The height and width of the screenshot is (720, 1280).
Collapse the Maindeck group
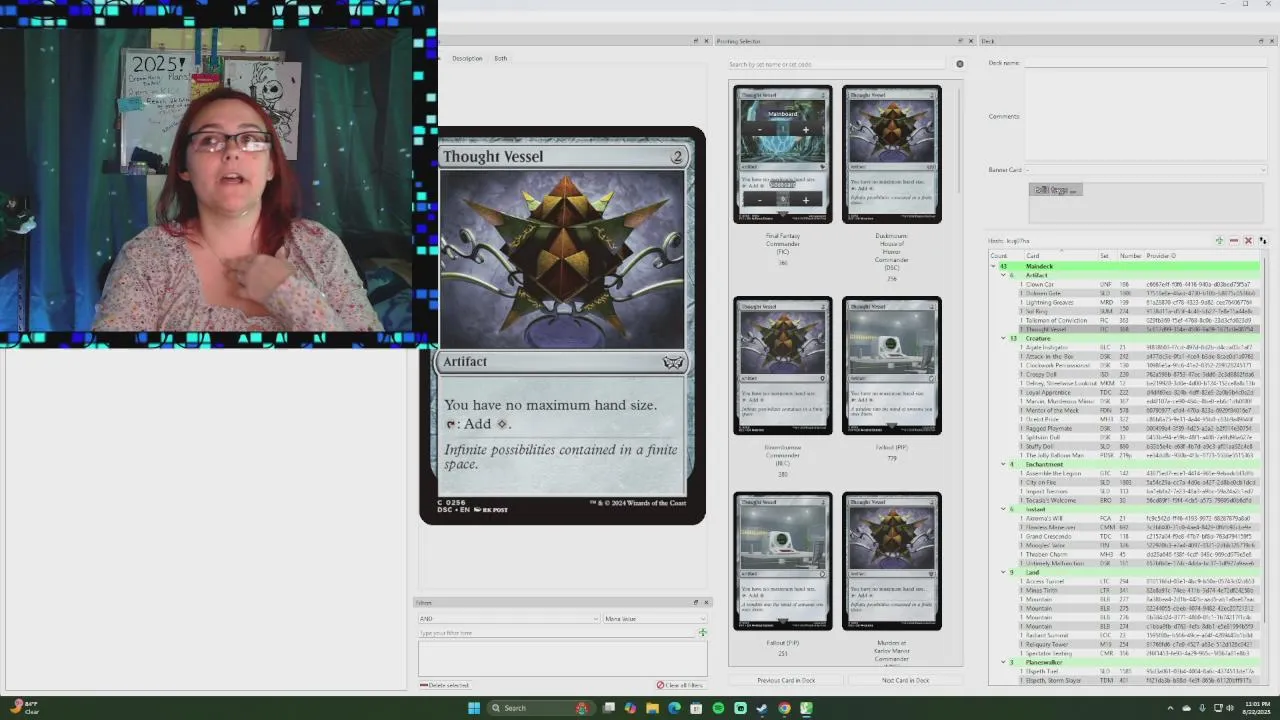(994, 266)
